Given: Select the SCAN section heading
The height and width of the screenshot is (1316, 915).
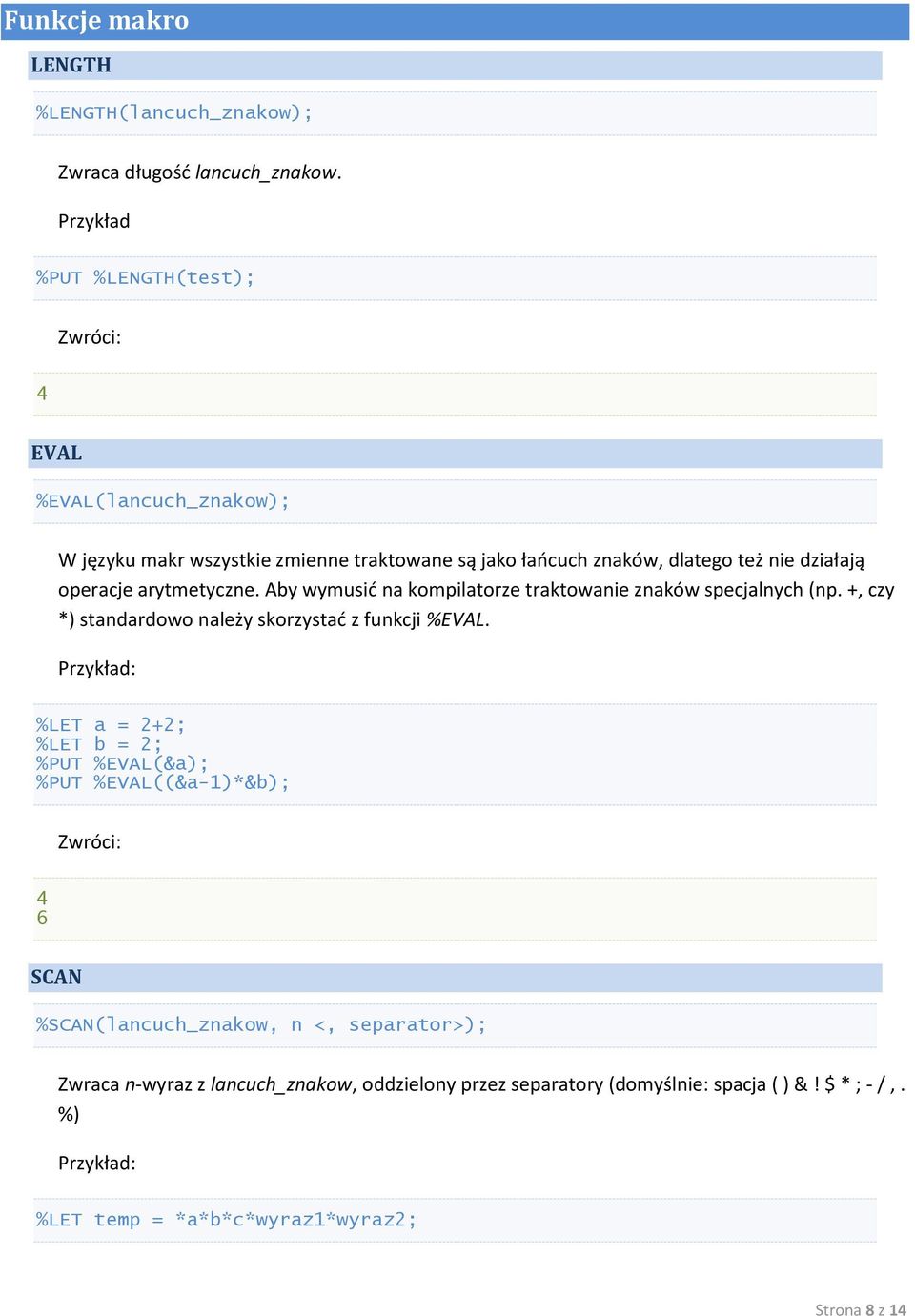Looking at the screenshot, I should click(56, 977).
